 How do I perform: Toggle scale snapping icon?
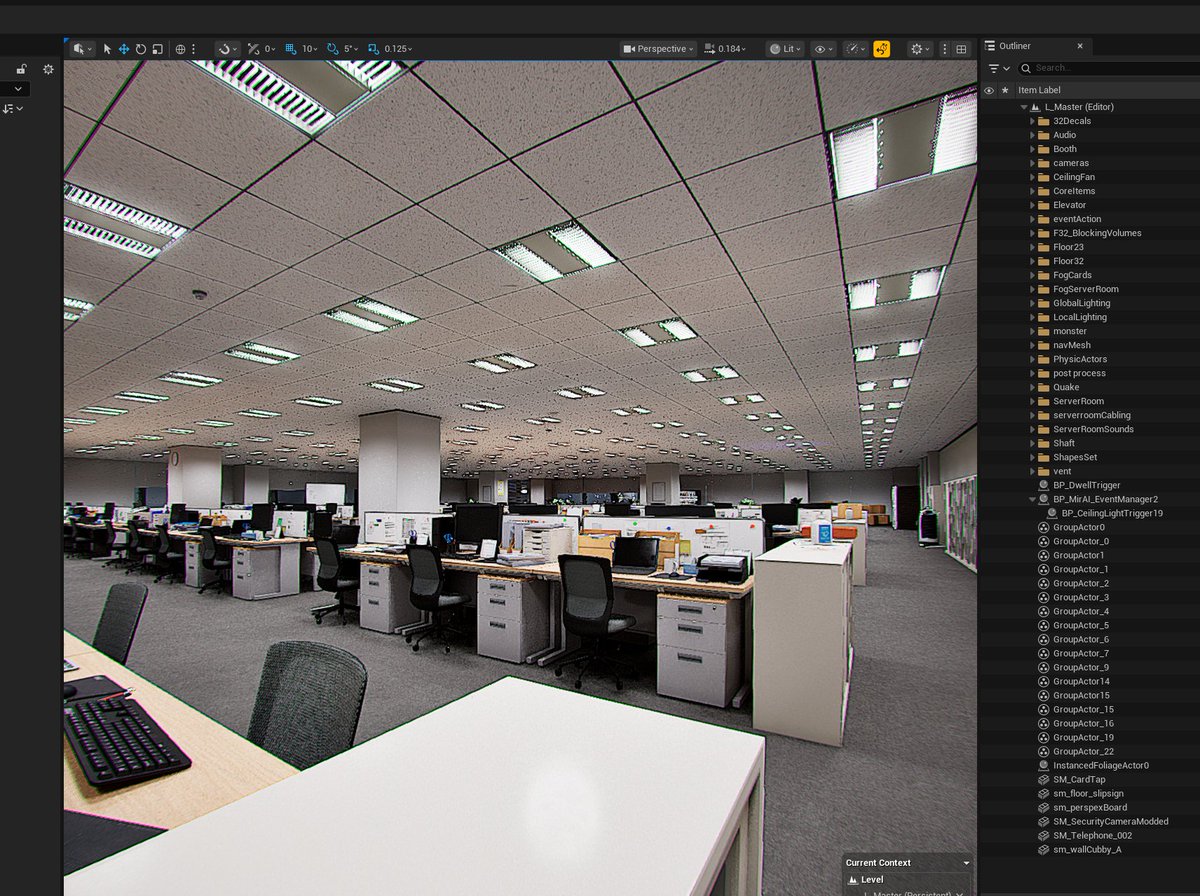[x=373, y=48]
